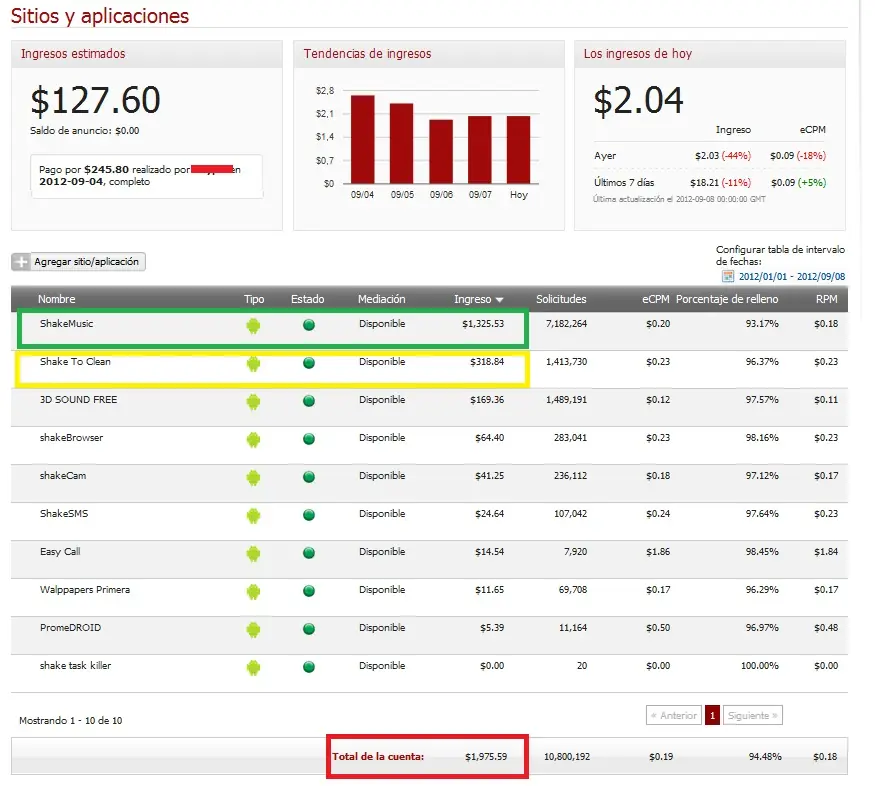Image resolution: width=875 pixels, height=786 pixels.
Task: Click the Hoy bar in income chart
Action: click(518, 150)
